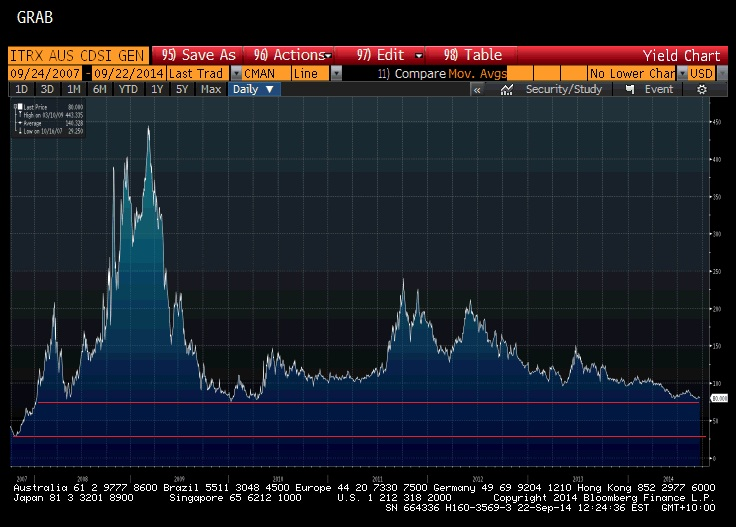Expand the Actions menu
736x527 pixels.
click(x=290, y=55)
